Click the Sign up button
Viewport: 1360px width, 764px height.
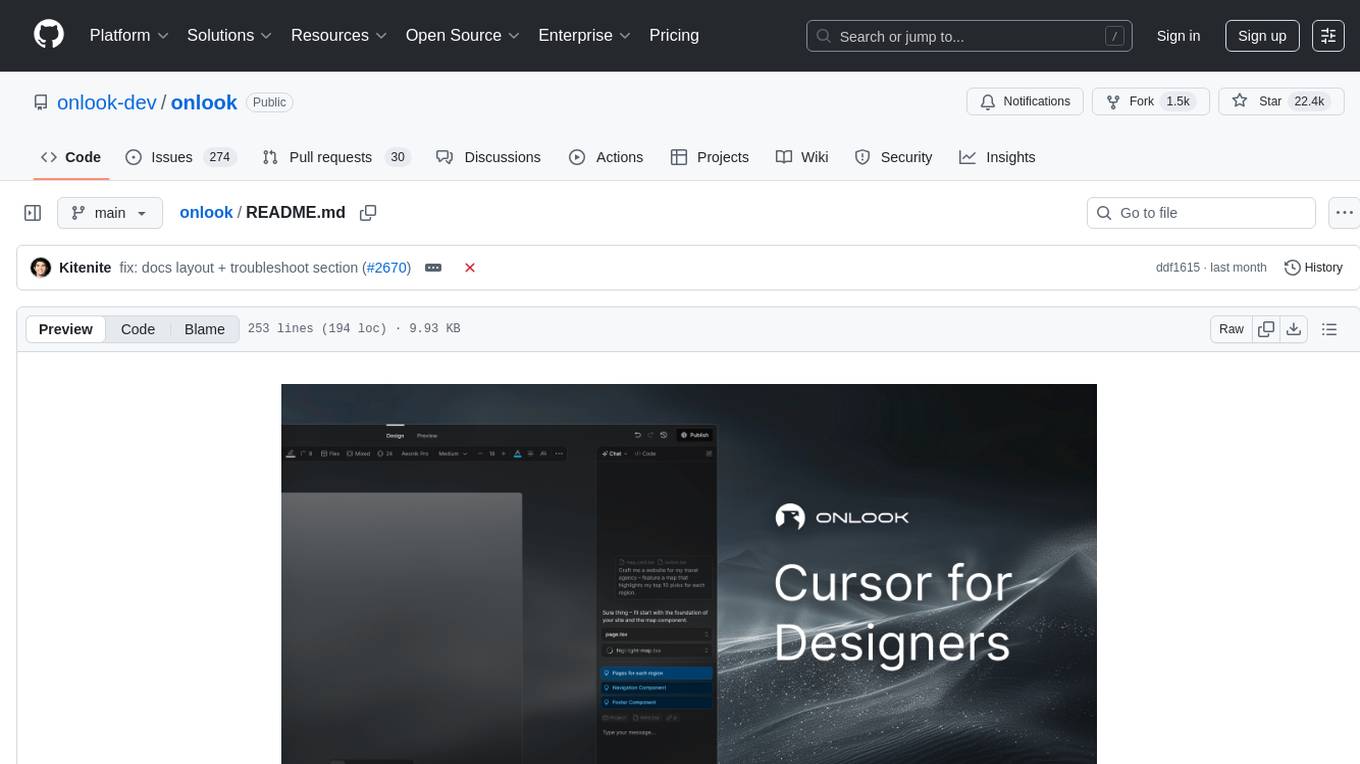coord(1262,36)
